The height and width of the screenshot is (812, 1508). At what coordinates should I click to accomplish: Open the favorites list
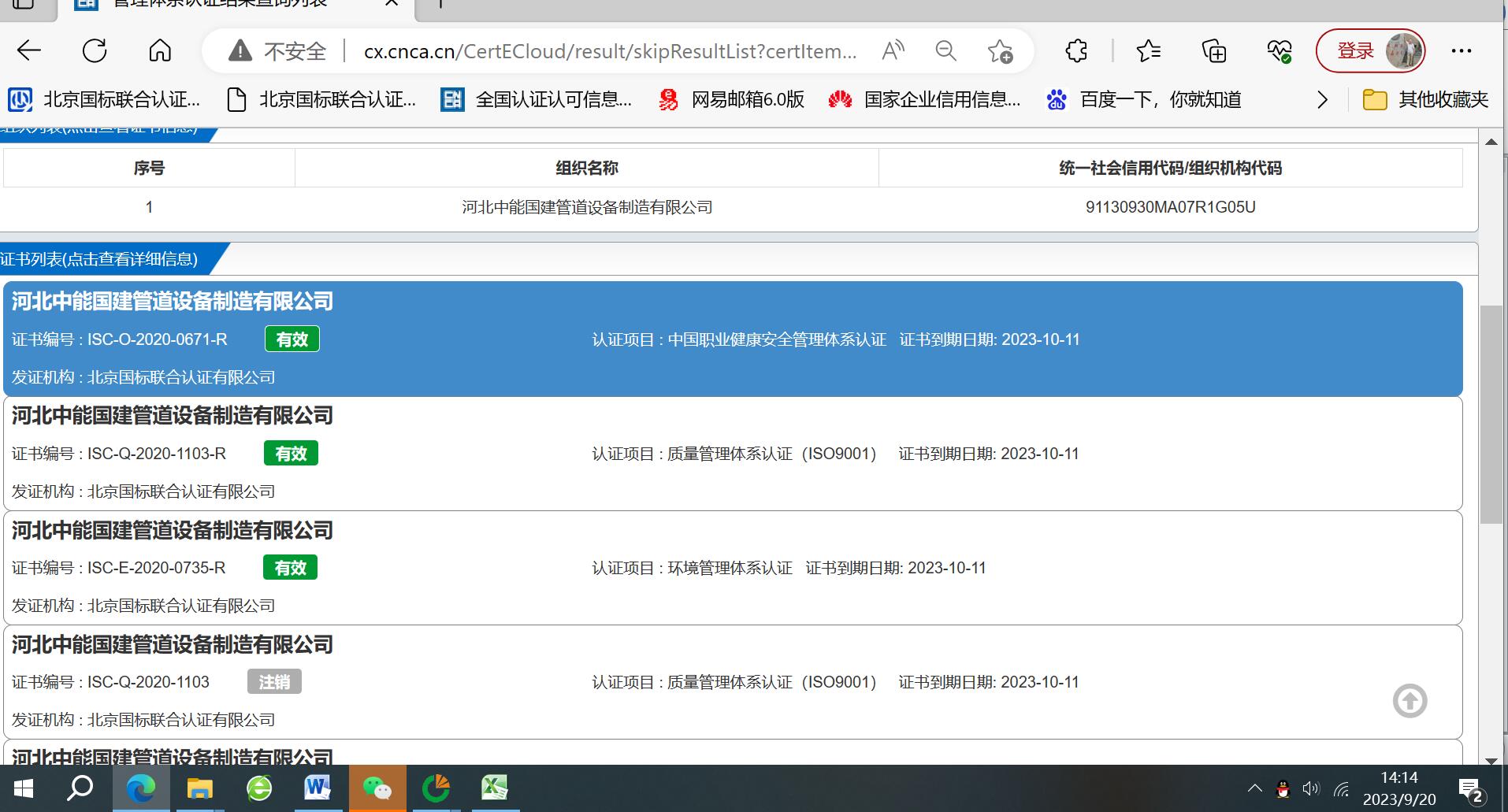1148,51
